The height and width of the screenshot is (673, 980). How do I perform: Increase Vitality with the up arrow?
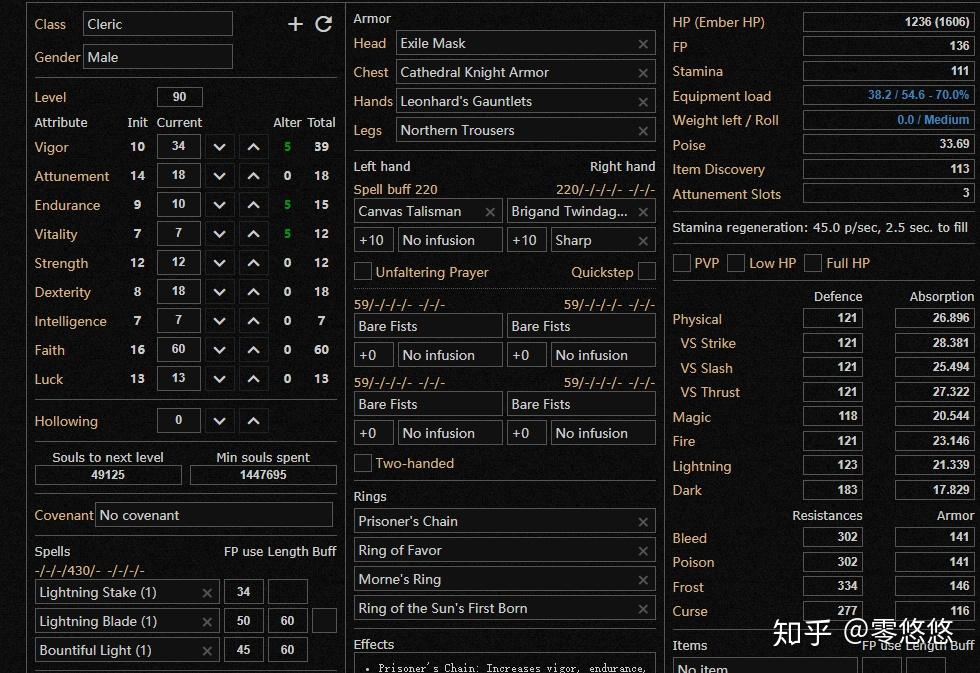click(253, 234)
